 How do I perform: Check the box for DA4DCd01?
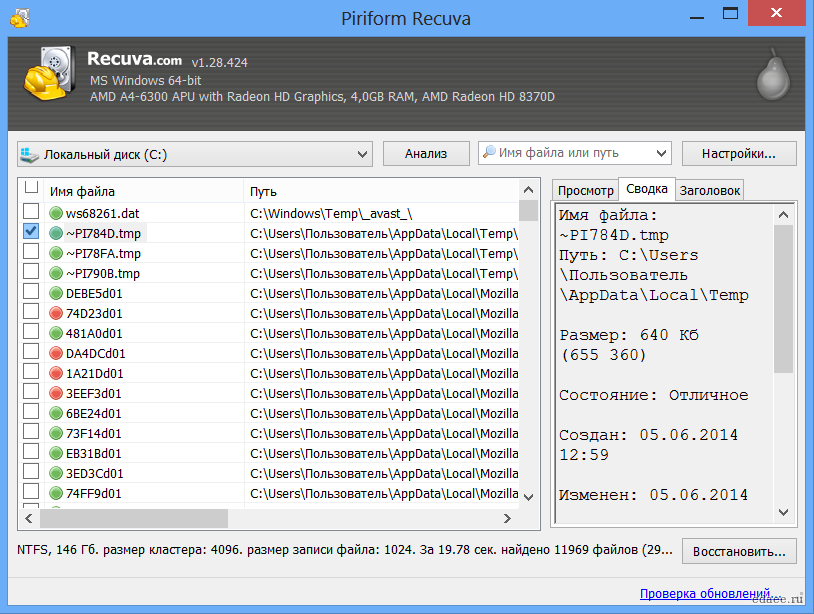tap(31, 351)
